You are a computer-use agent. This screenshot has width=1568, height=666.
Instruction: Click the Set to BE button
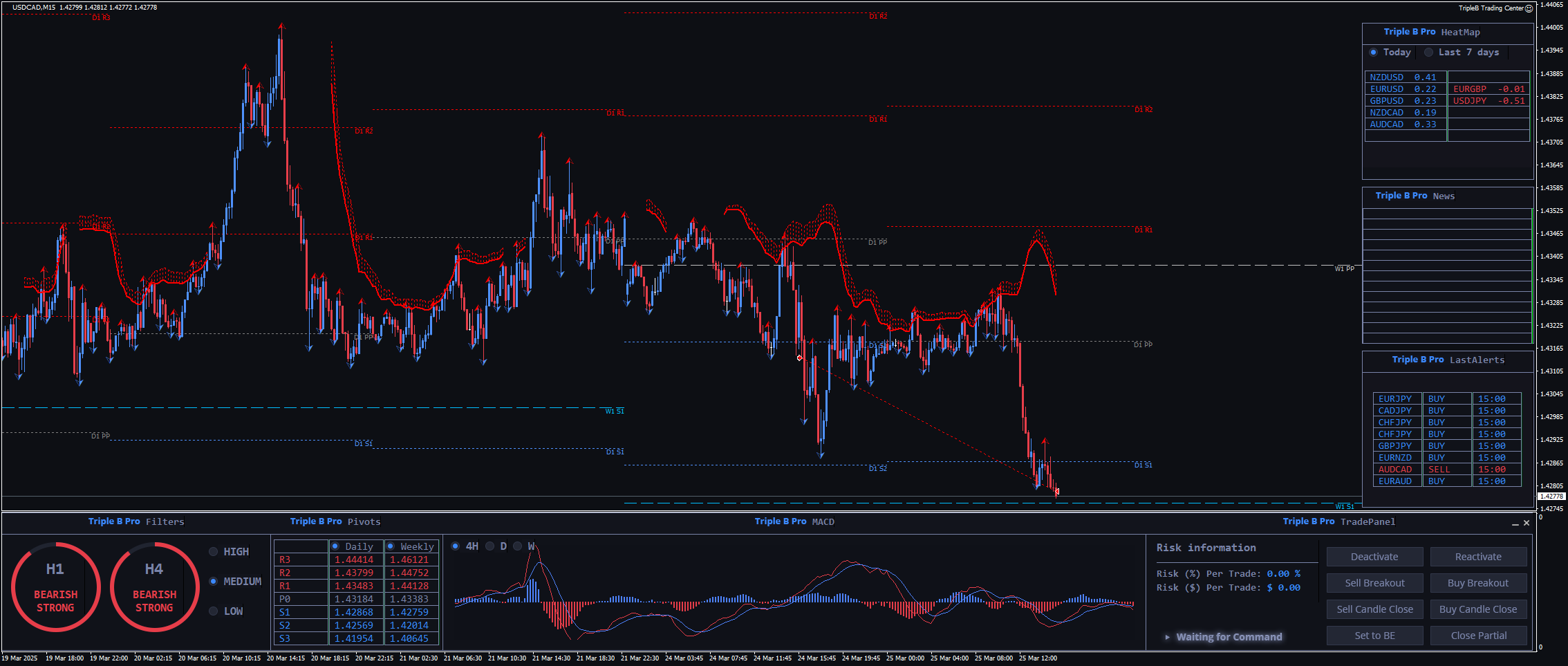click(x=1374, y=636)
